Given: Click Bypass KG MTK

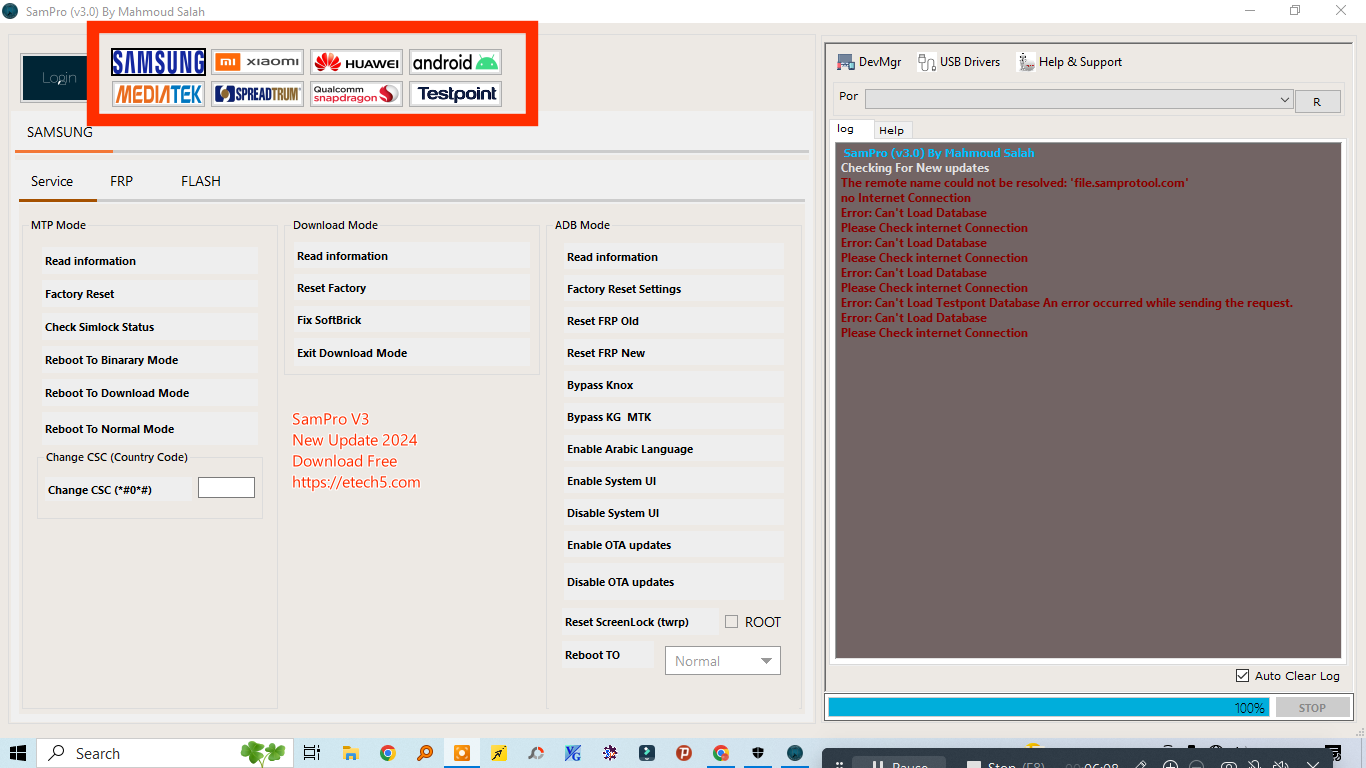Looking at the screenshot, I should click(672, 417).
